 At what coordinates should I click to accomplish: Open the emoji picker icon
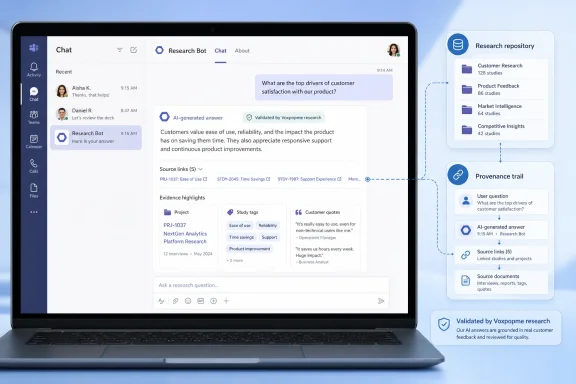point(188,301)
